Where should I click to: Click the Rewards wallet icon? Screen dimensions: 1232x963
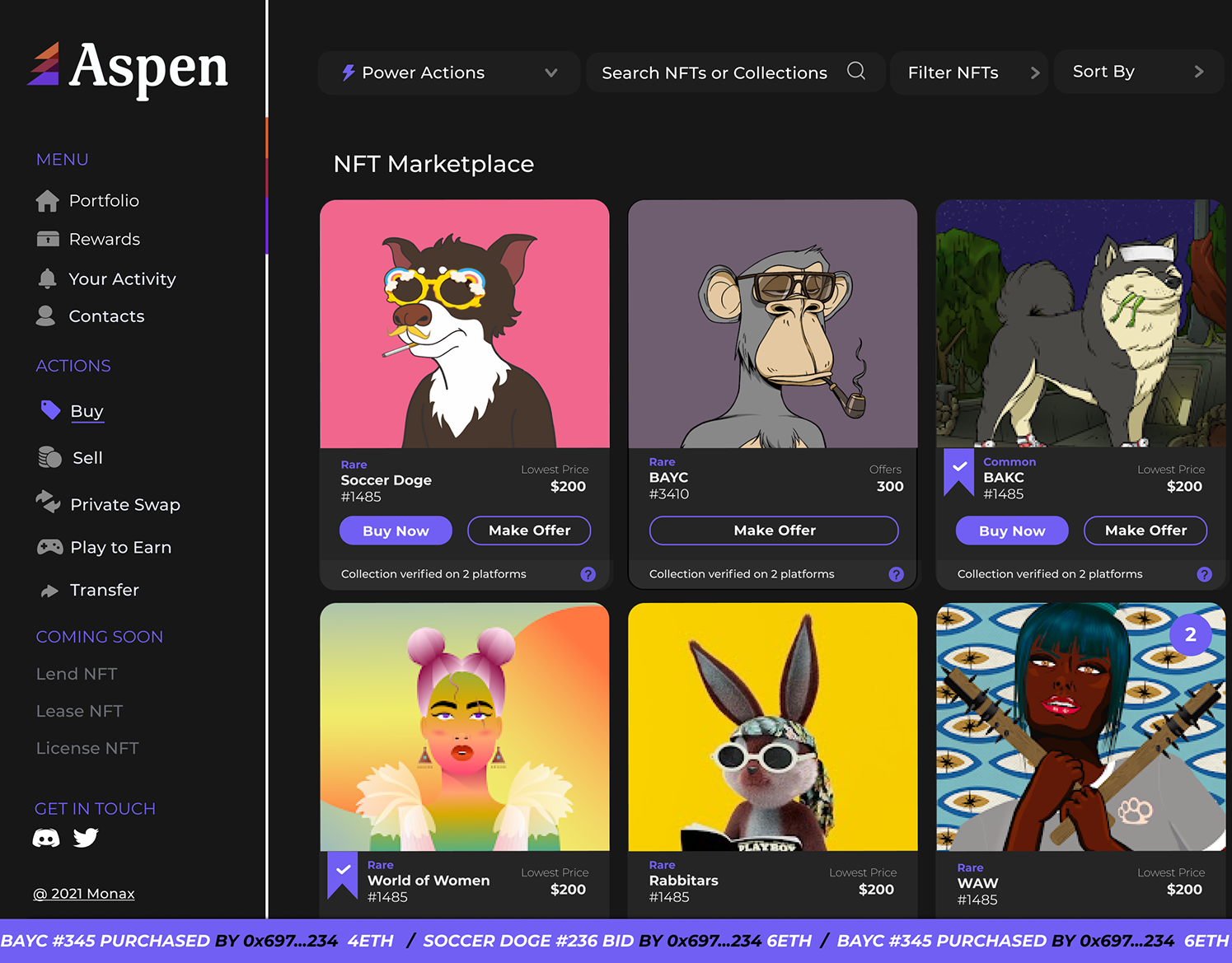pyautogui.click(x=48, y=239)
